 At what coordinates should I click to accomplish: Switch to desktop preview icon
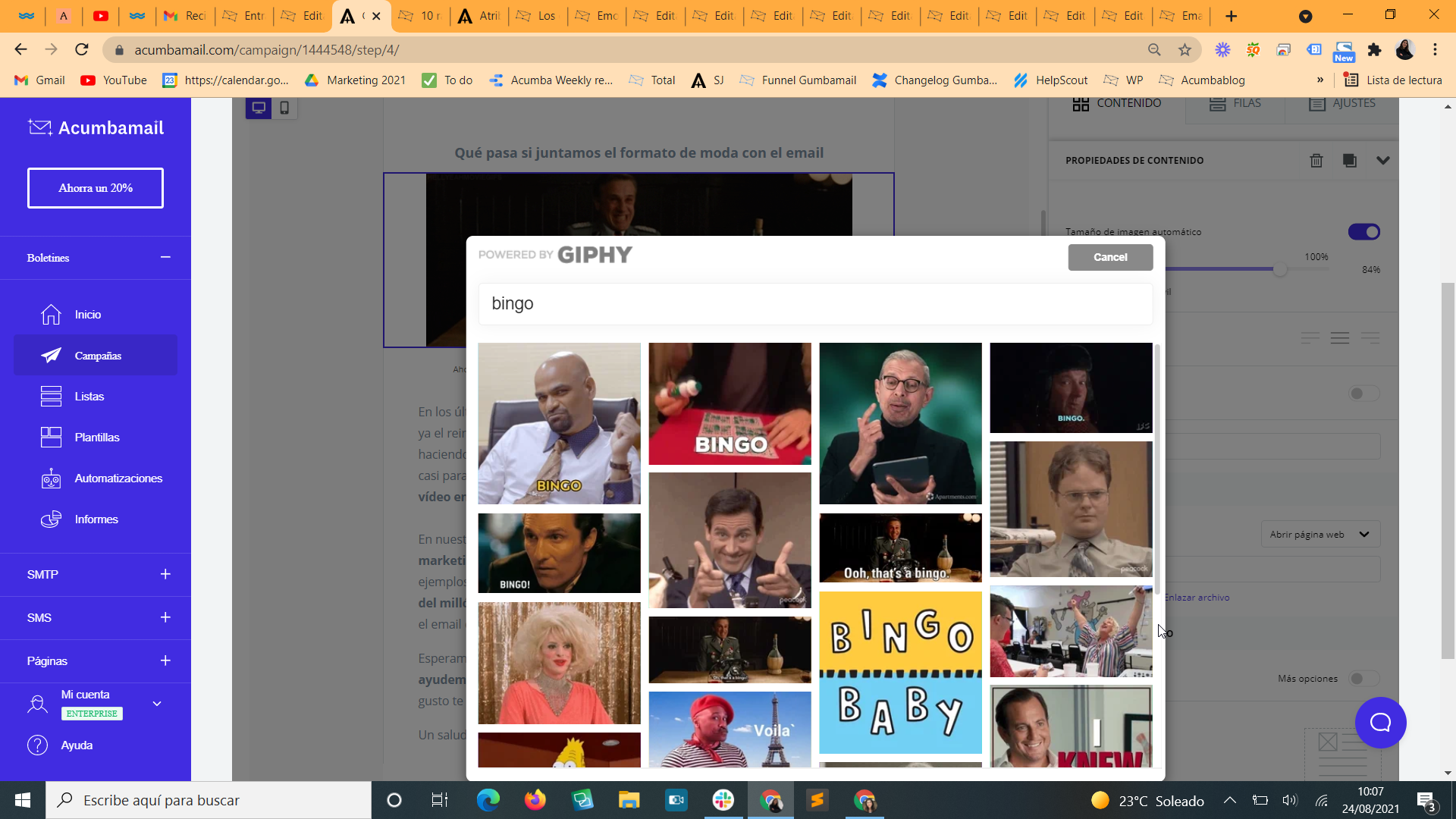pyautogui.click(x=259, y=108)
